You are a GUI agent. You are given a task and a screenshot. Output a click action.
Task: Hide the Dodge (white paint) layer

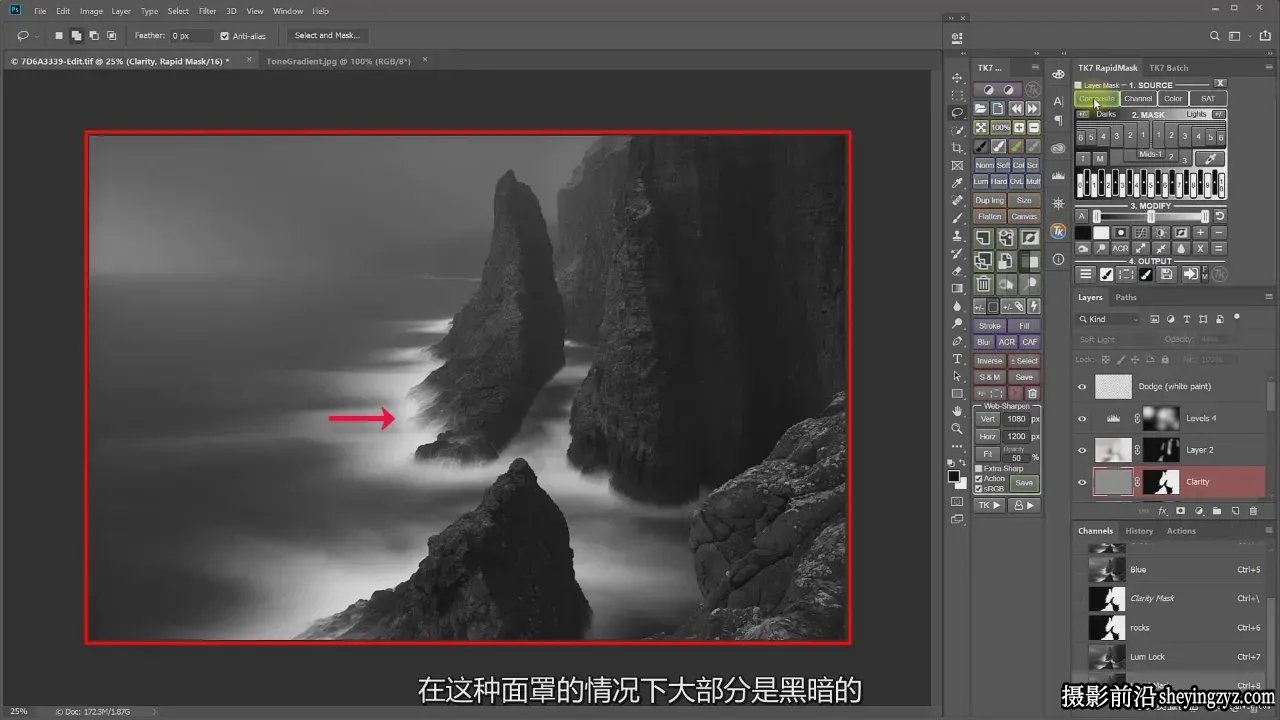[1082, 387]
